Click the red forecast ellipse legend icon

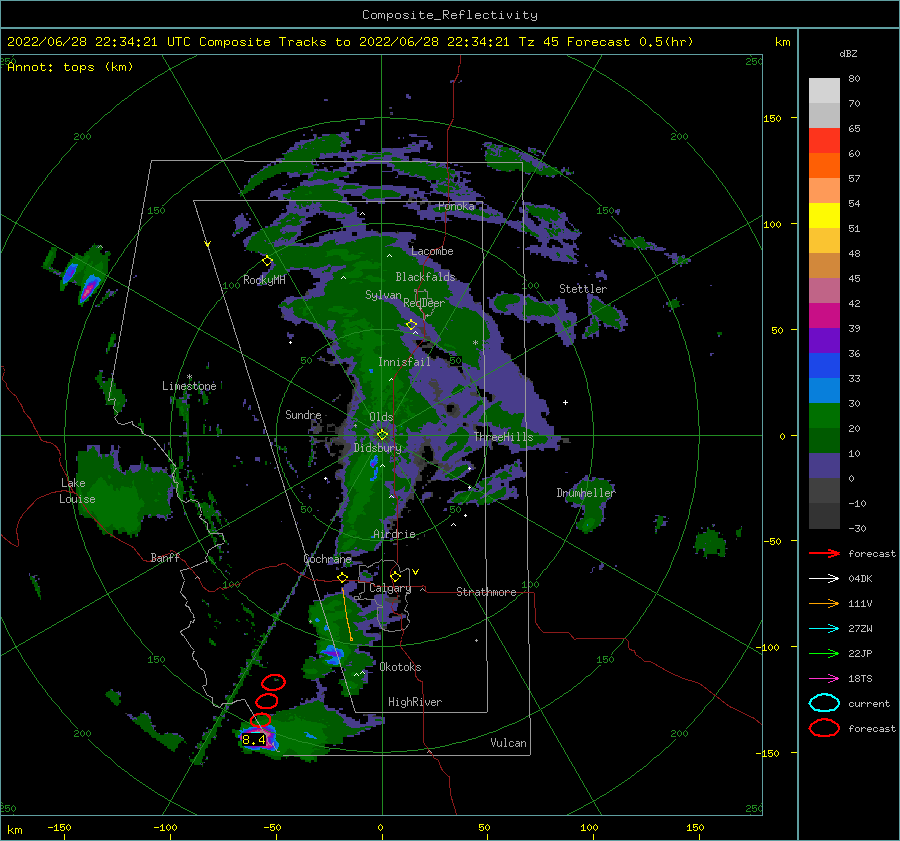[824, 728]
